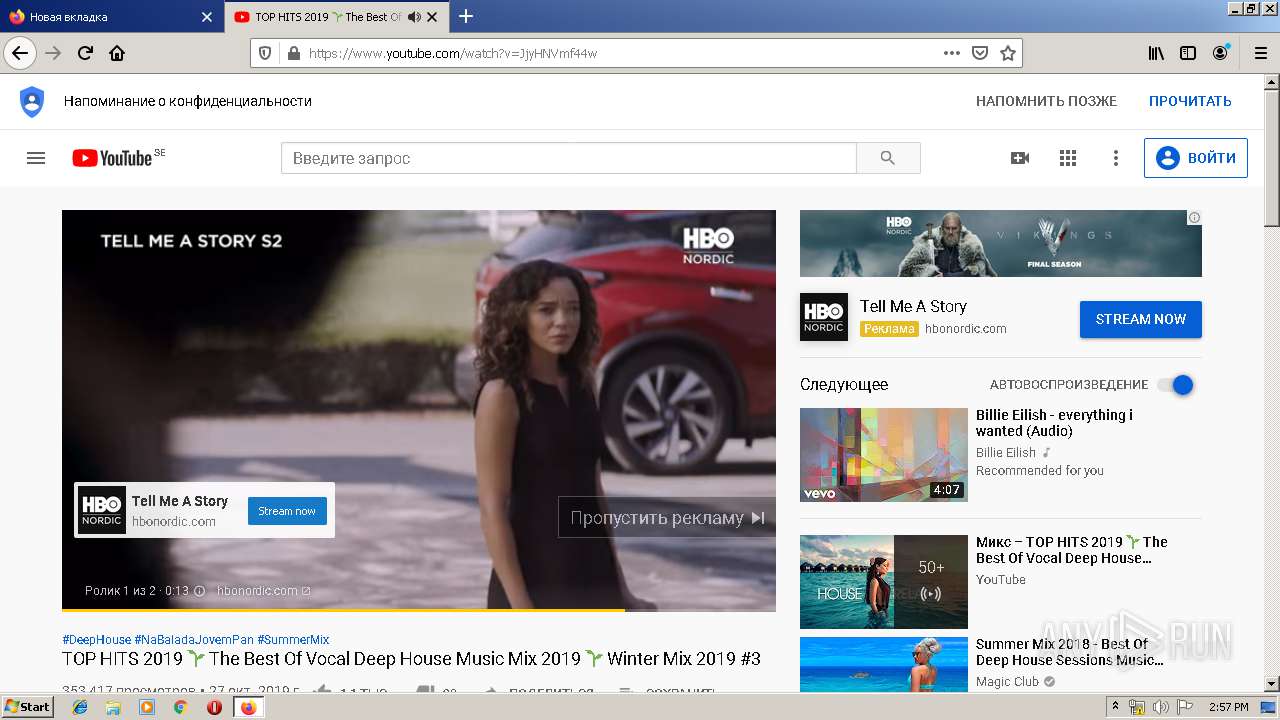The image size is (1280, 720).
Task: Show the Firefox sidebars panel
Action: (x=1188, y=53)
